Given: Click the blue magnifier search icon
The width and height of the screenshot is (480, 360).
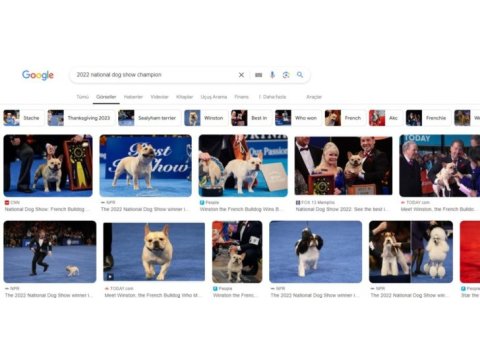Looking at the screenshot, I should coord(300,75).
